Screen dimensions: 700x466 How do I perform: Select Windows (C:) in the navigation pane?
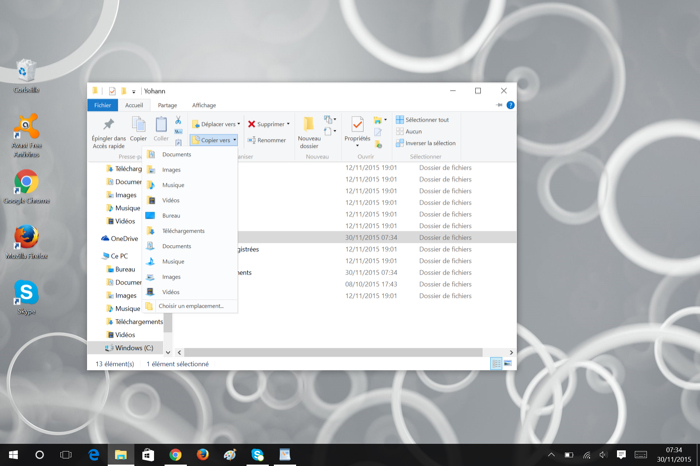[134, 348]
